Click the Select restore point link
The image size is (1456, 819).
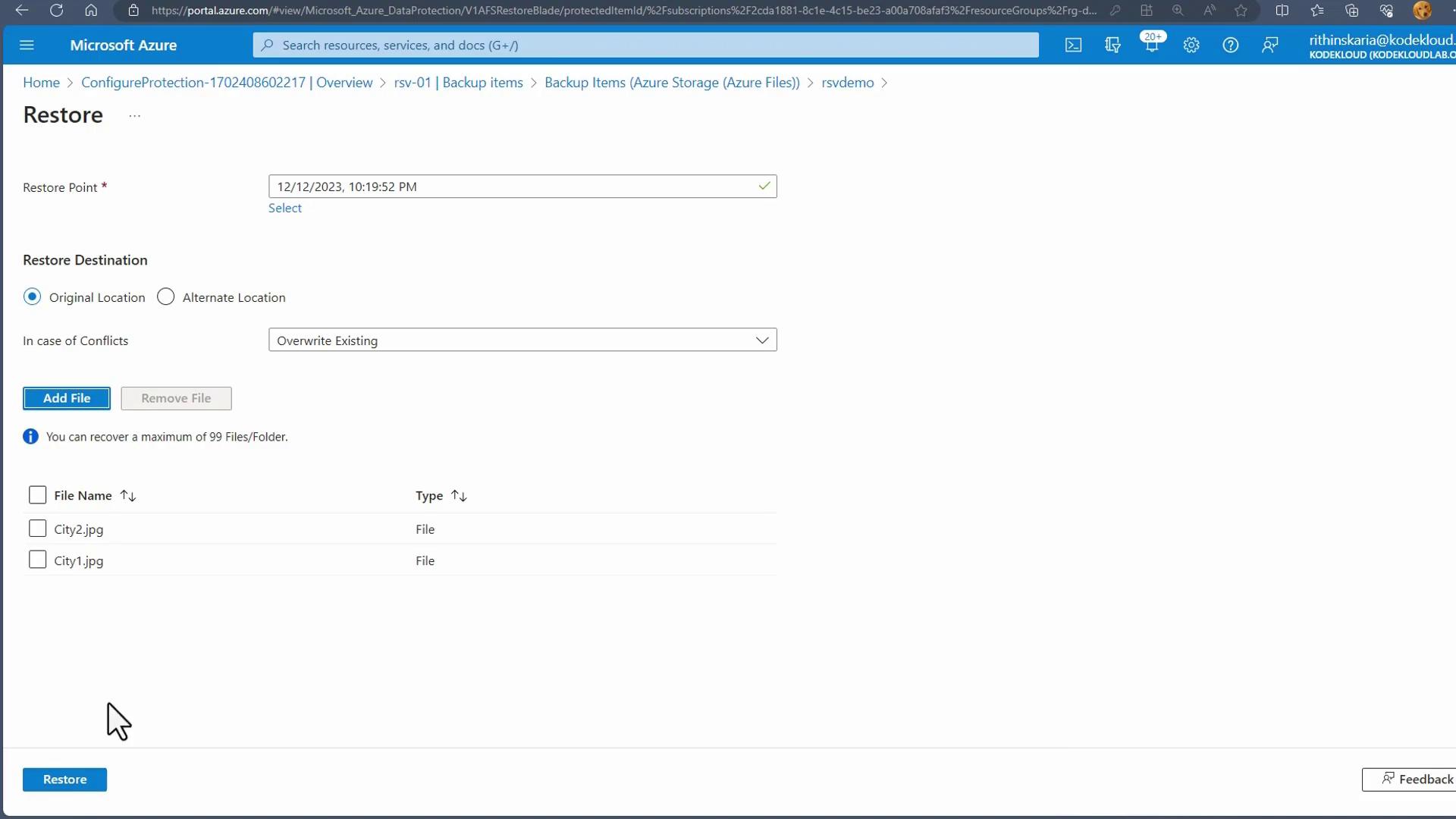tap(284, 208)
